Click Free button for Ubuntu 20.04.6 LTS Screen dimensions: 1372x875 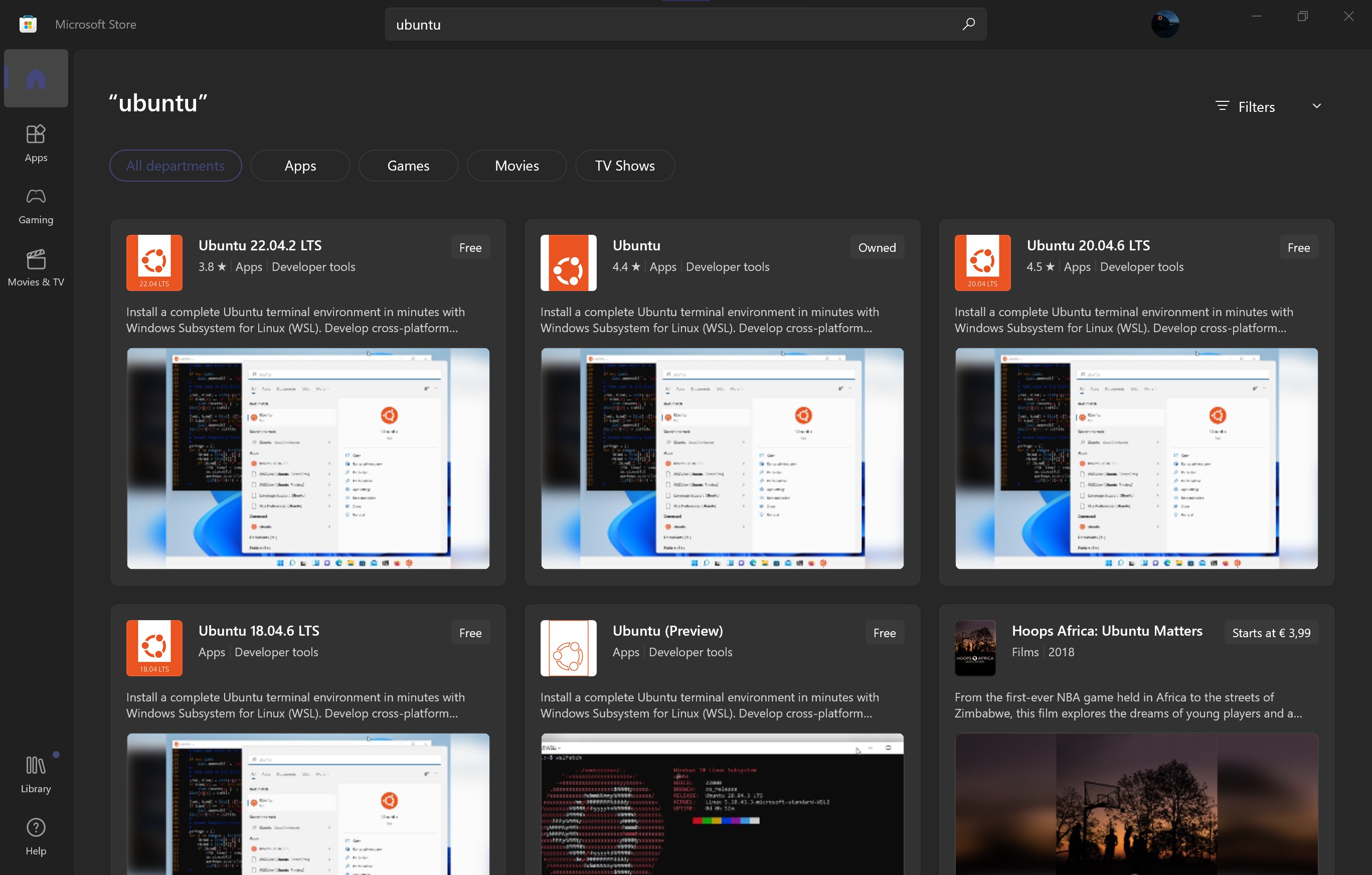click(x=1299, y=247)
